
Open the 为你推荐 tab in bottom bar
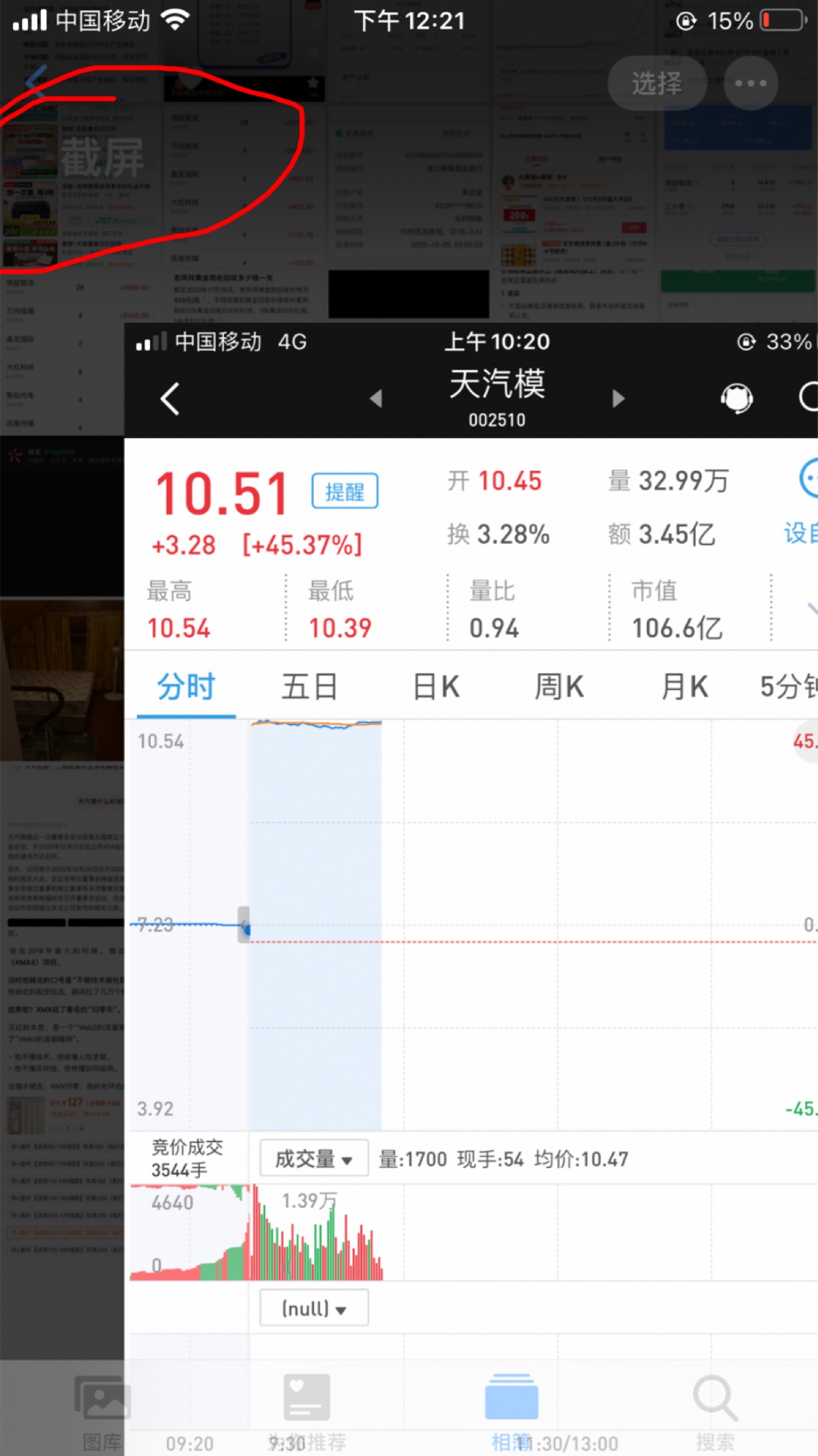[306, 1414]
